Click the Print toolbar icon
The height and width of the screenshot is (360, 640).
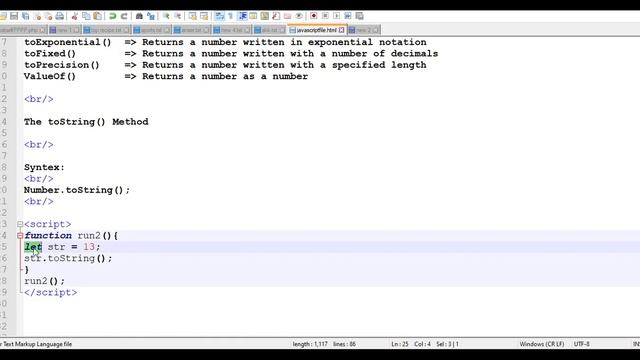[60, 16]
